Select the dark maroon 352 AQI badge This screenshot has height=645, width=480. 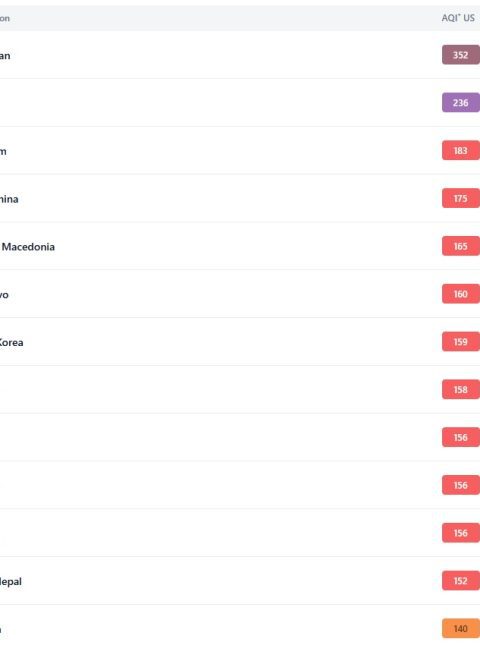tap(461, 55)
